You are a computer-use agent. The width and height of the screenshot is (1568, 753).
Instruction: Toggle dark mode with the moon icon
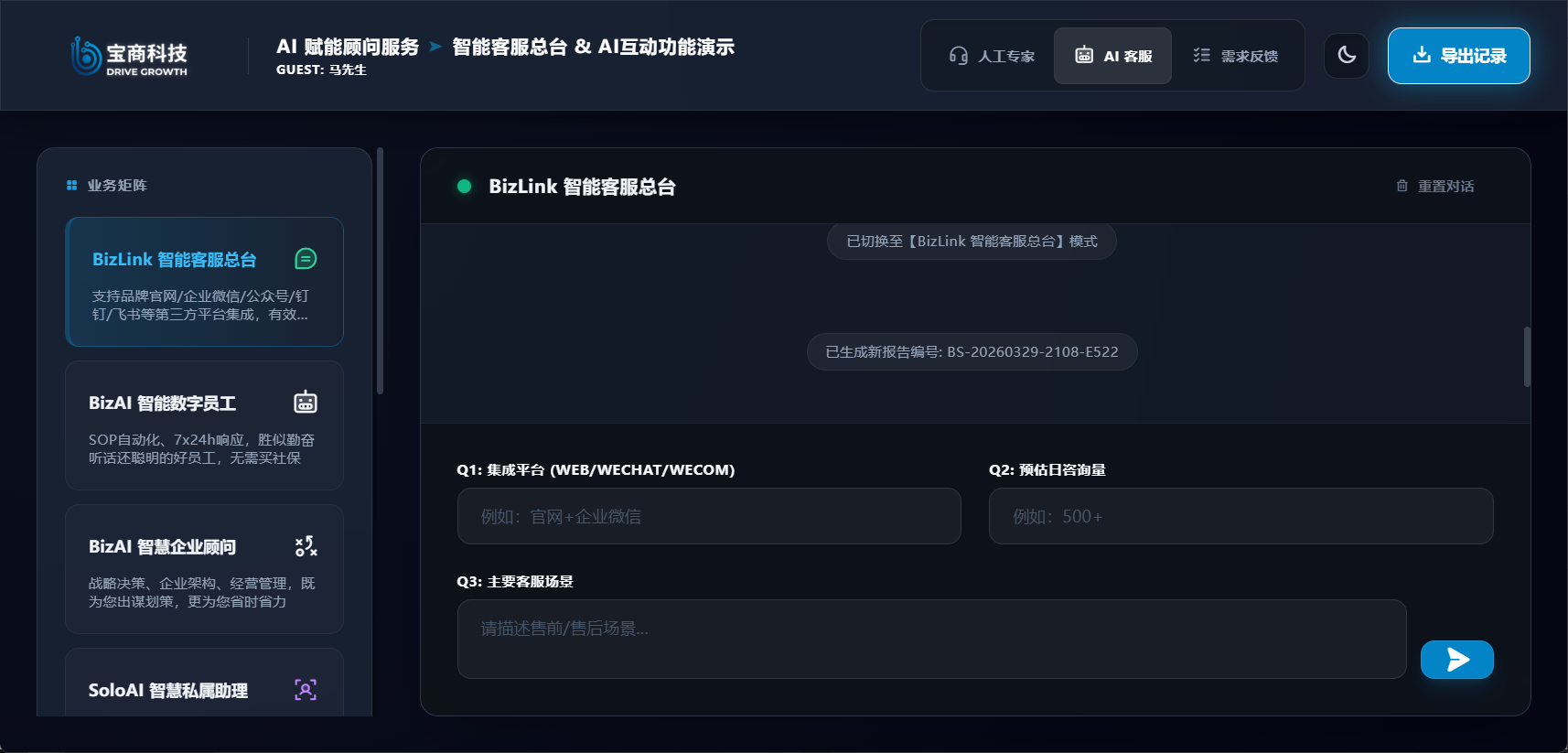coord(1346,55)
